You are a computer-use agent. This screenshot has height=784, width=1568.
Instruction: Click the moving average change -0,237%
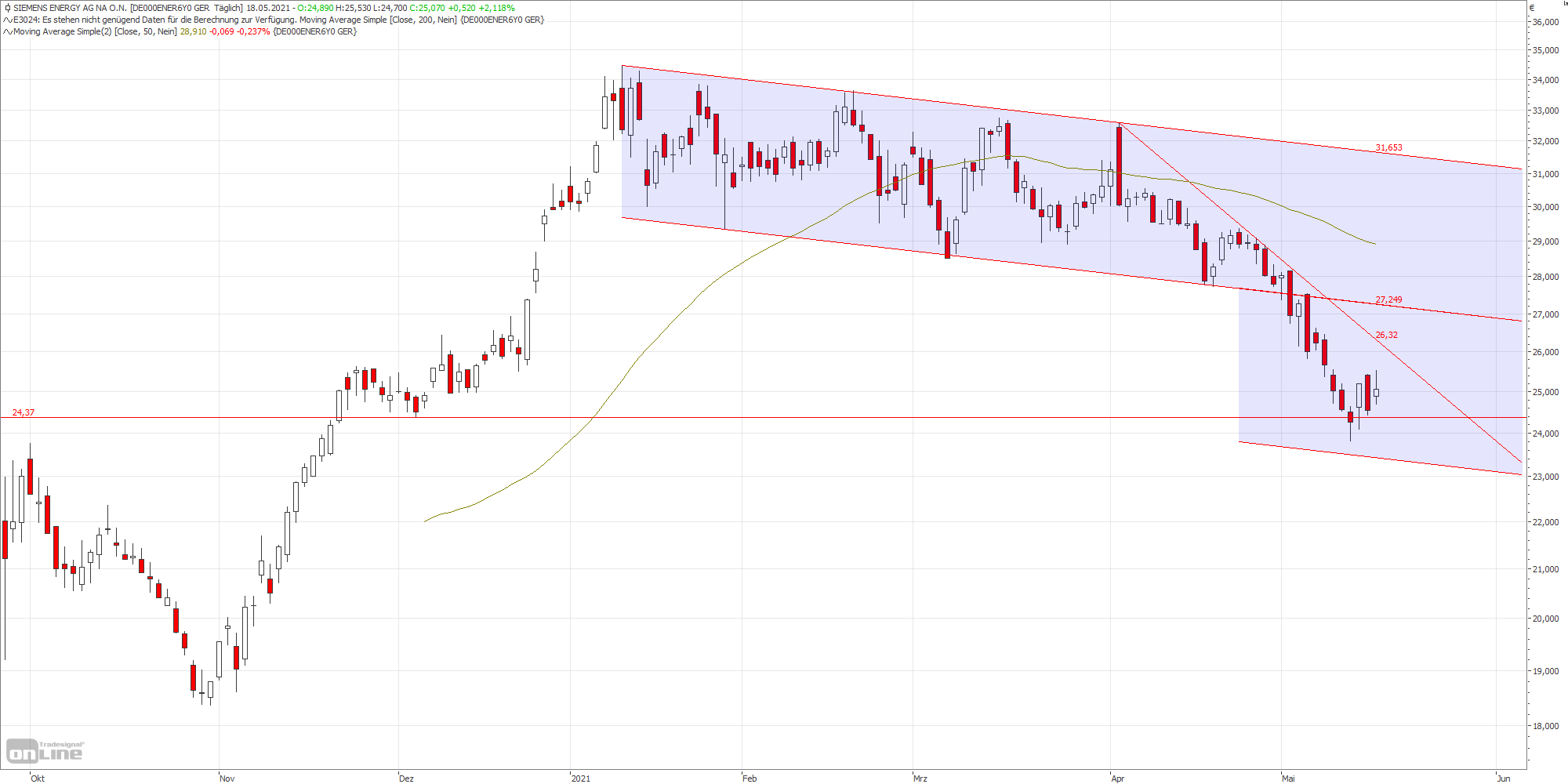pyautogui.click(x=253, y=32)
